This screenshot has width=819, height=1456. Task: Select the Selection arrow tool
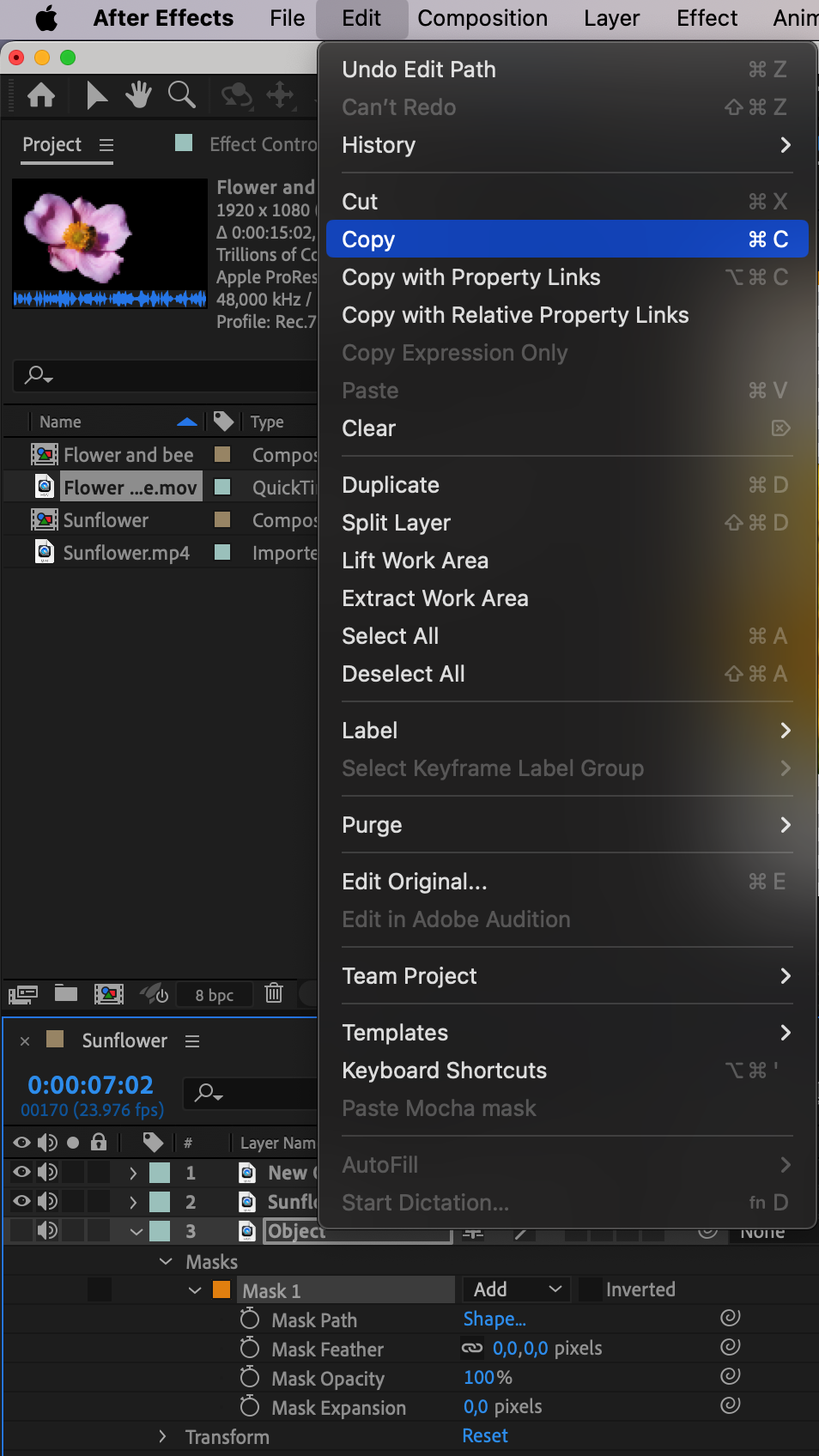click(96, 95)
